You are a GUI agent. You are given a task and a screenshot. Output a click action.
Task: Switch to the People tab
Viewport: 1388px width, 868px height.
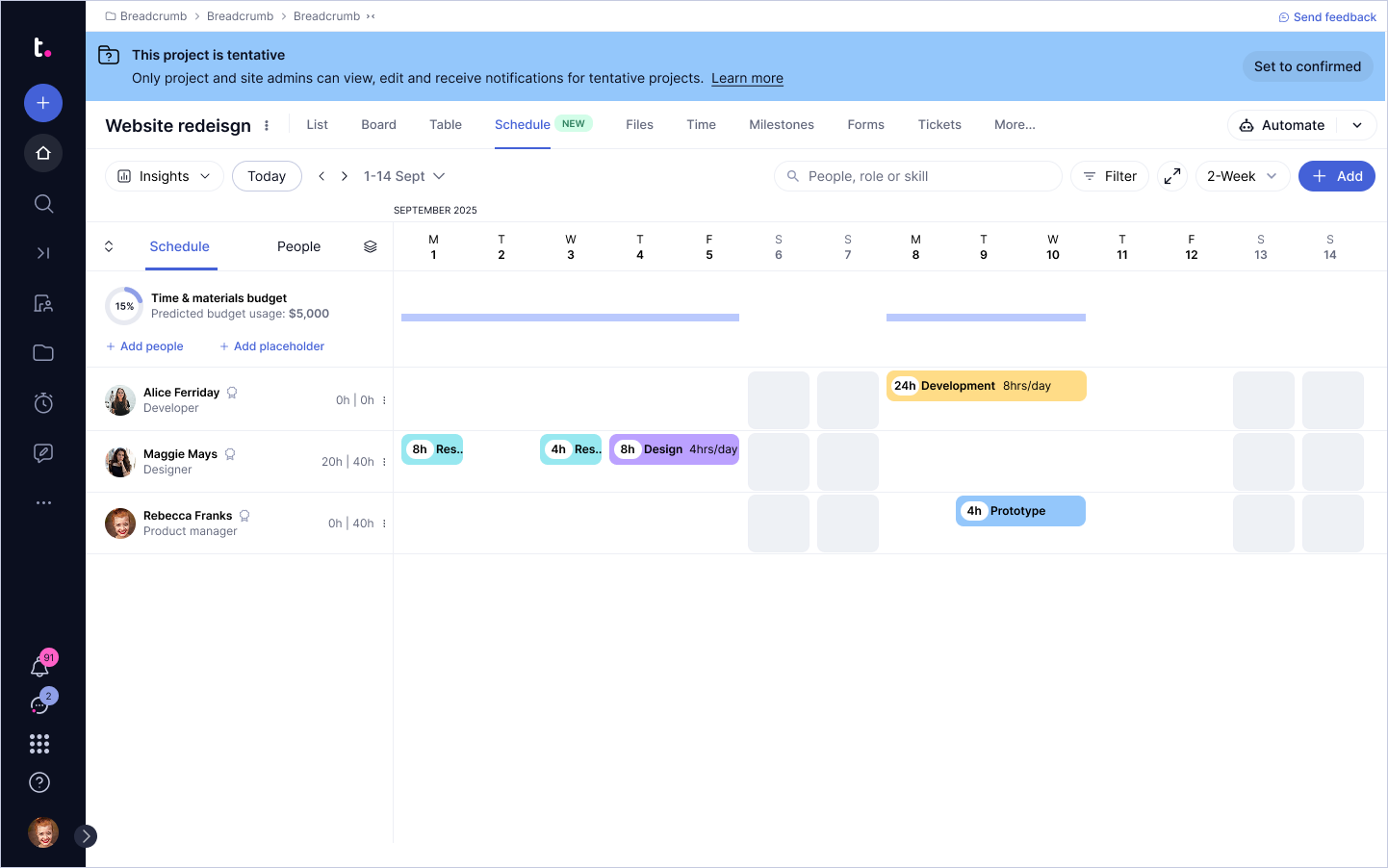(298, 246)
